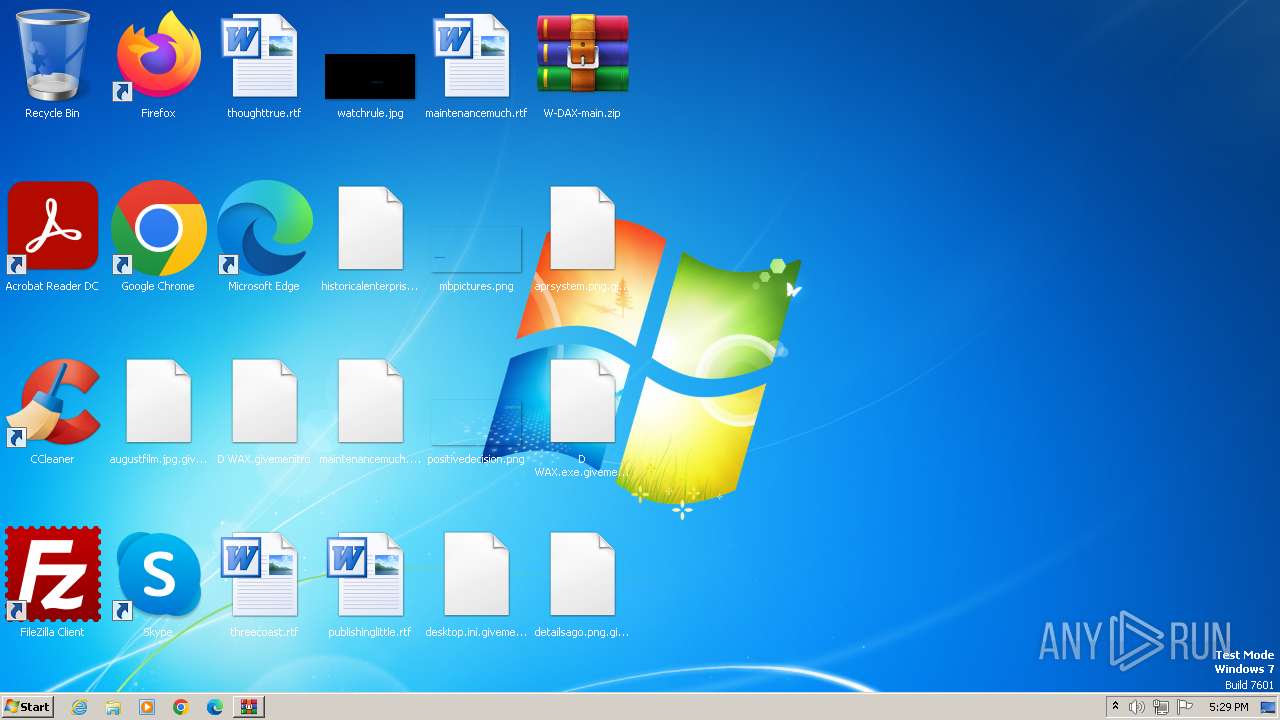Screen dimensions: 1280x720
Task: Open the network tray icon
Action: pyautogui.click(x=1161, y=707)
